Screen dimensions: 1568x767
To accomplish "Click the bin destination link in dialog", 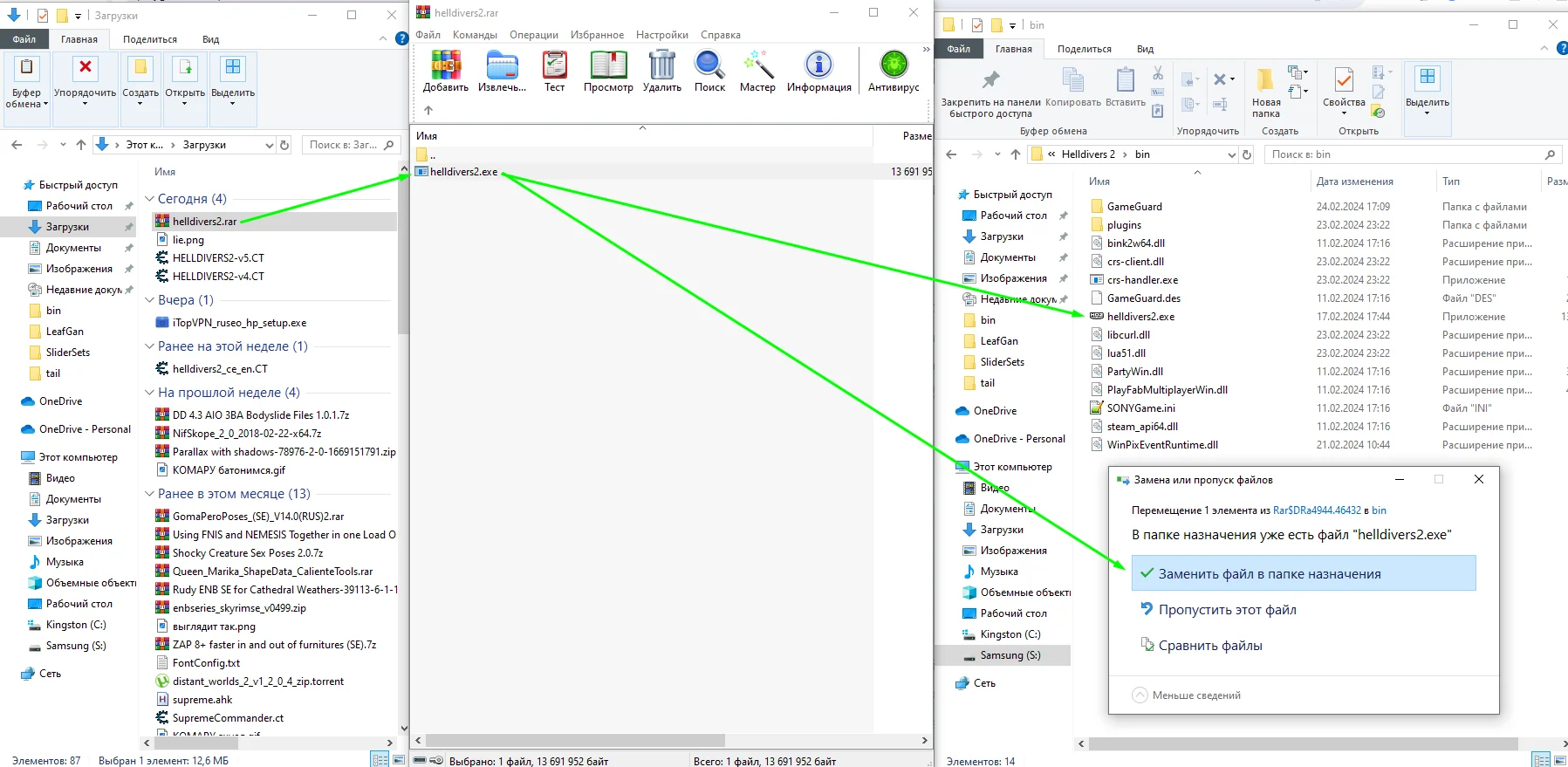I will tap(1379, 510).
